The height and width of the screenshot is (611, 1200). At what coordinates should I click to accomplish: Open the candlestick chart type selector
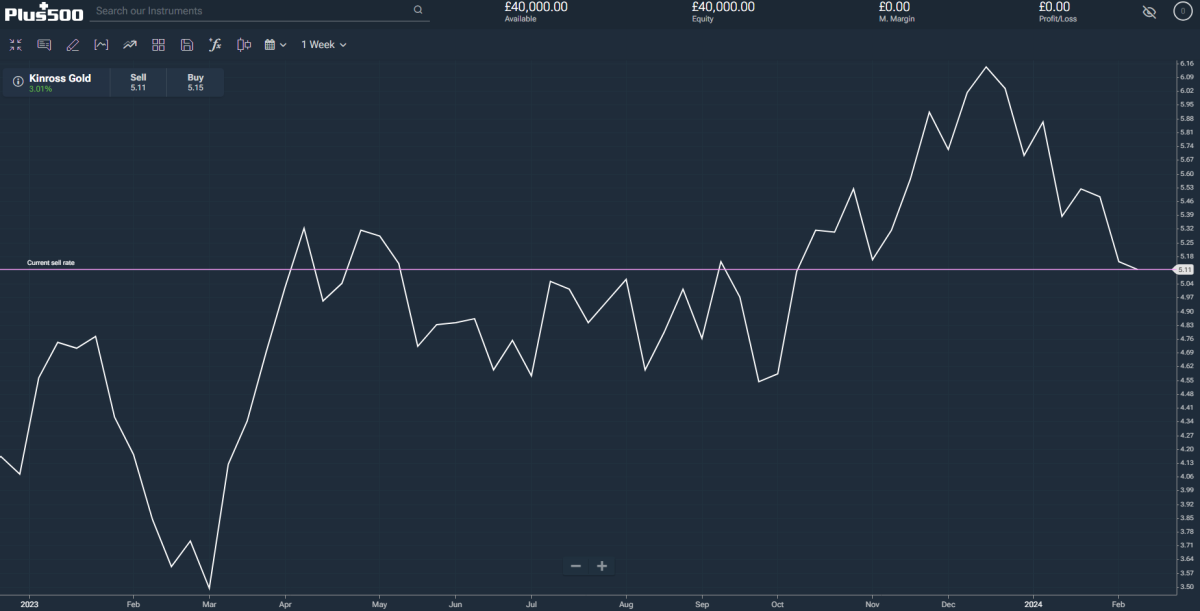[243, 45]
